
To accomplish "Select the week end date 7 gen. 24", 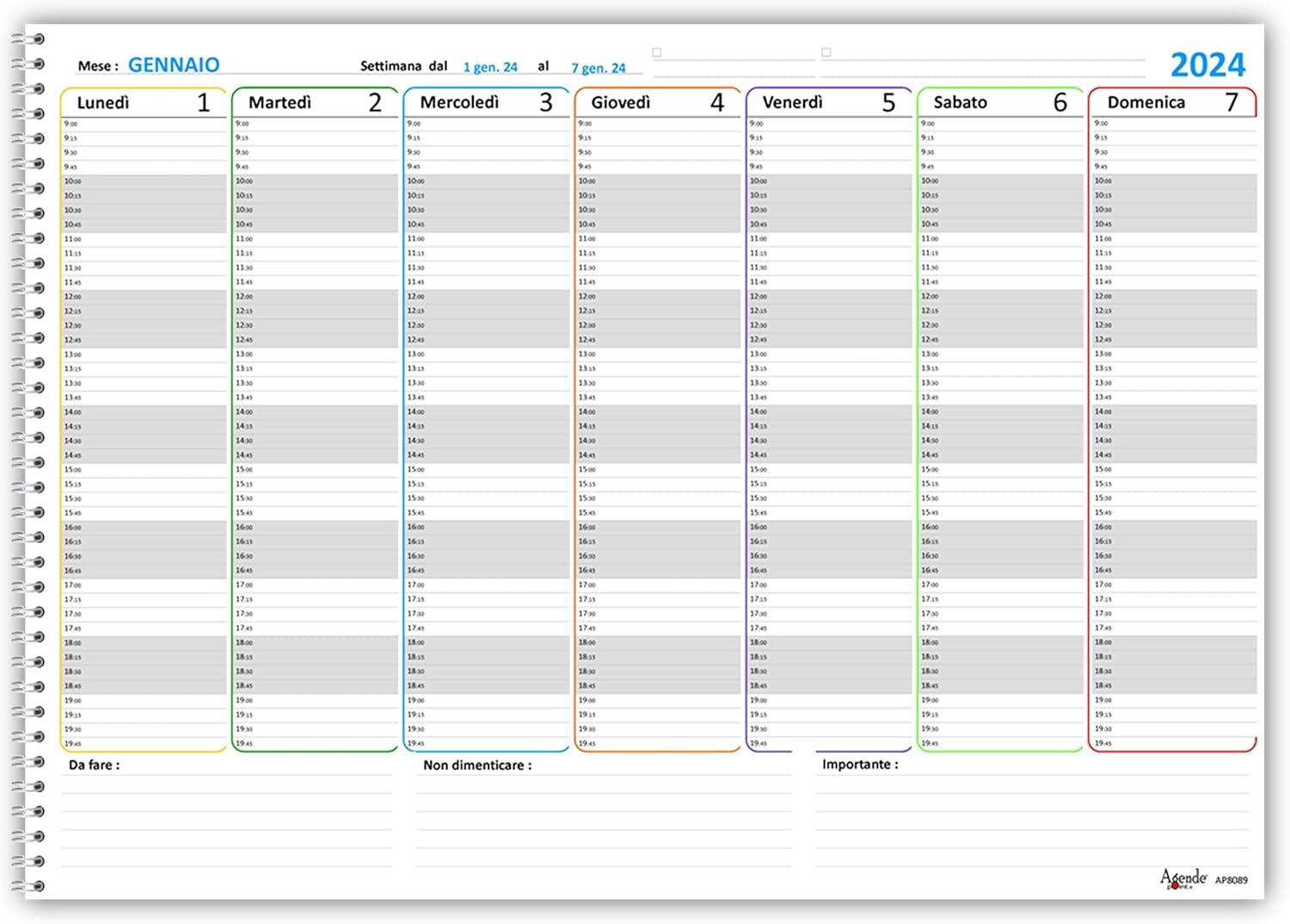I will click(599, 68).
